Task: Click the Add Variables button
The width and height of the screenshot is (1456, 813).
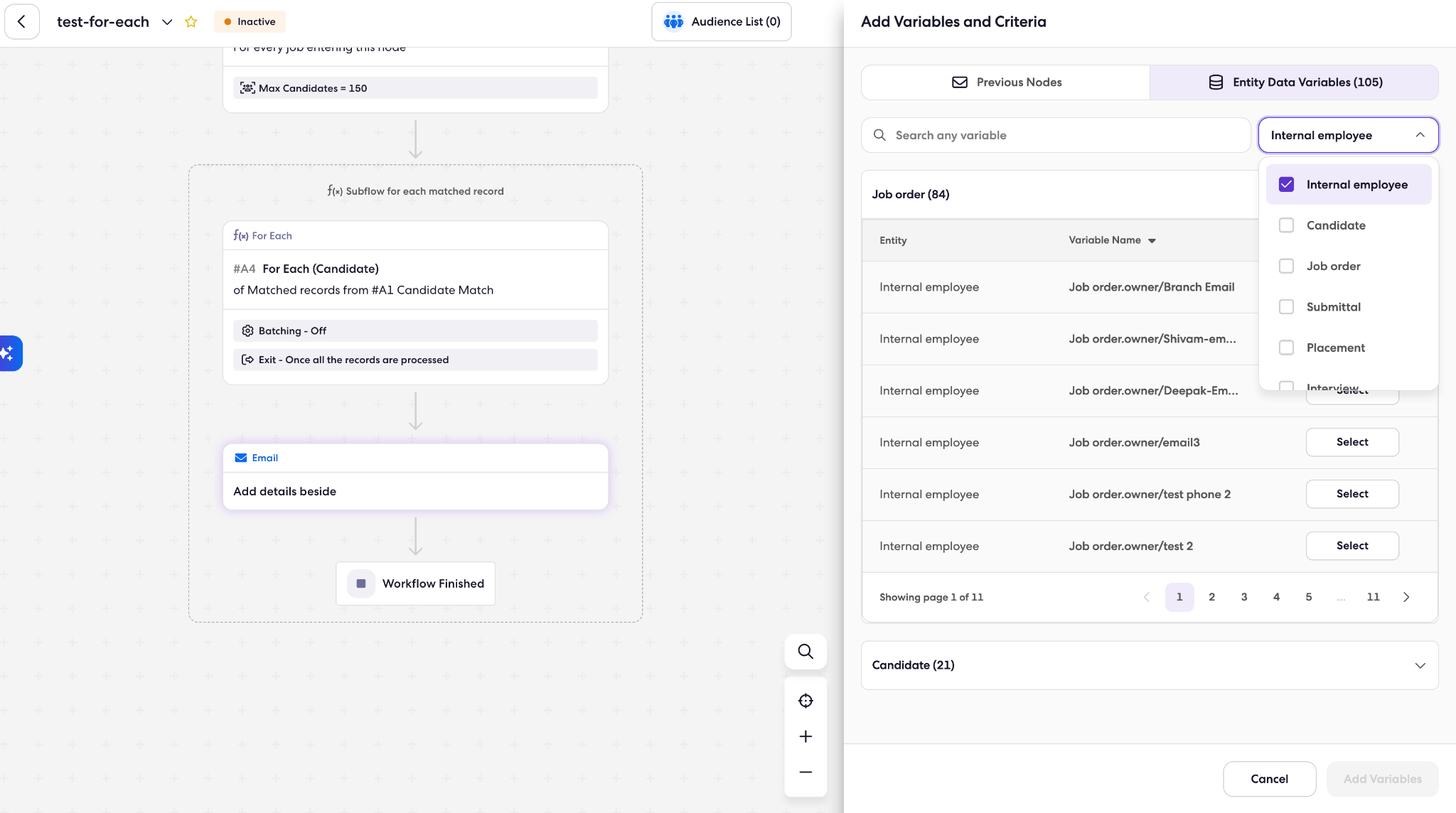Action: pos(1382,779)
